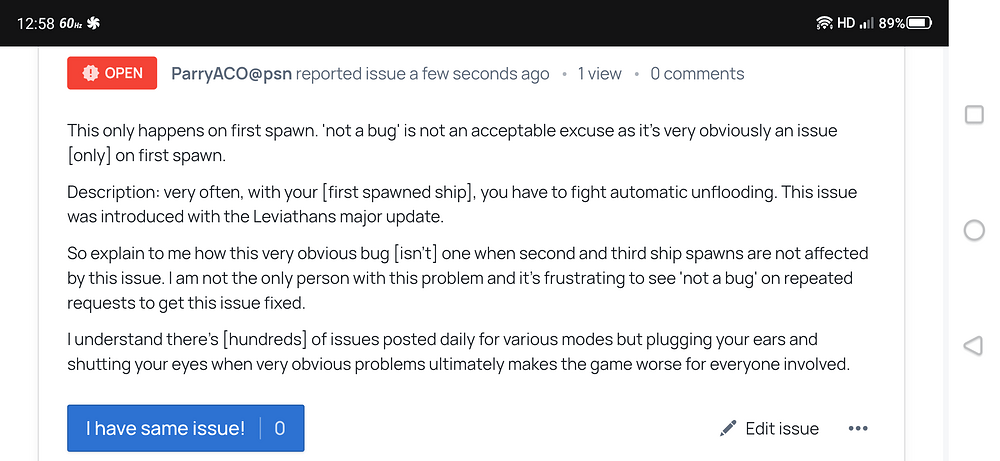The height and width of the screenshot is (461, 1000).
Task: Click the Edit issue pencil link
Action: pos(769,428)
